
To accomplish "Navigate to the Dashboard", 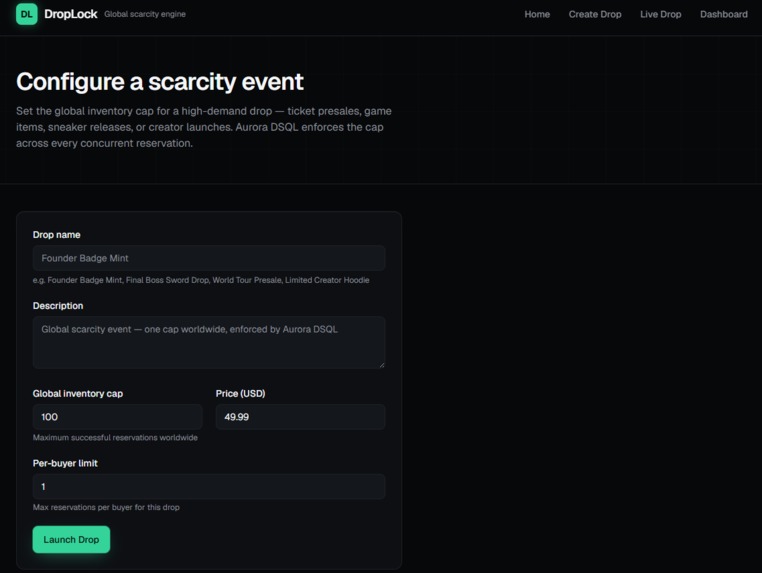I will [724, 14].
